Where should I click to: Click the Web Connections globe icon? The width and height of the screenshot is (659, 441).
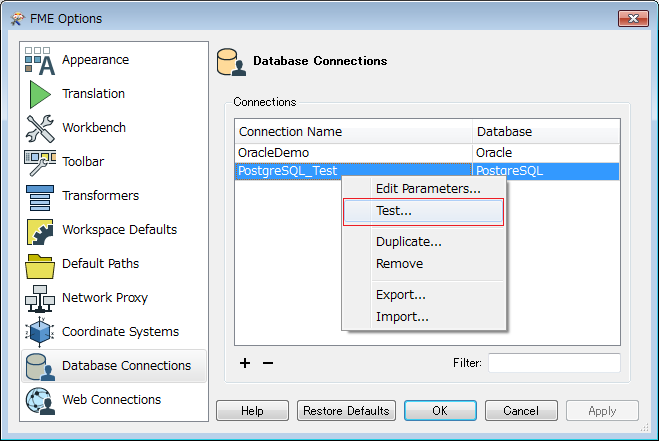(40, 401)
